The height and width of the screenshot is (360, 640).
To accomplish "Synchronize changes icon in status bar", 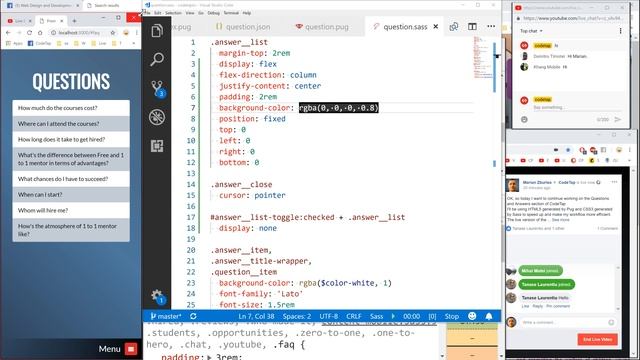I will point(193,316).
